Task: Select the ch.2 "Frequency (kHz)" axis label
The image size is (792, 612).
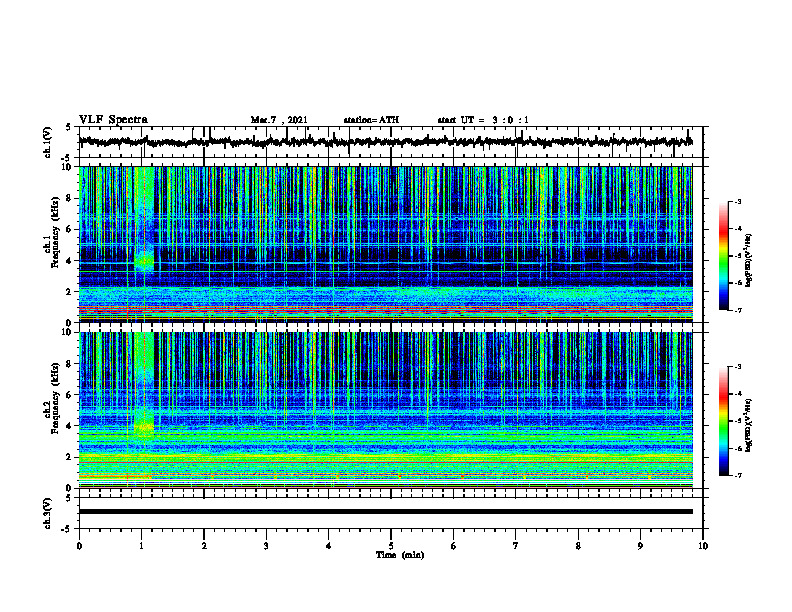Action: coord(55,398)
